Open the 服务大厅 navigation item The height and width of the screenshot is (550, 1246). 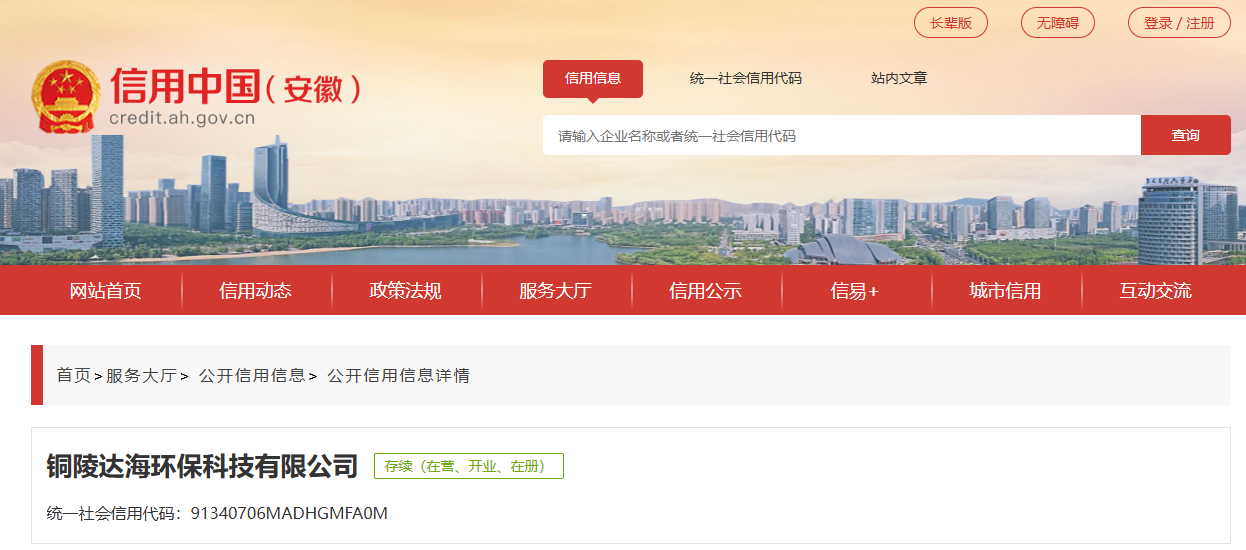pos(556,291)
